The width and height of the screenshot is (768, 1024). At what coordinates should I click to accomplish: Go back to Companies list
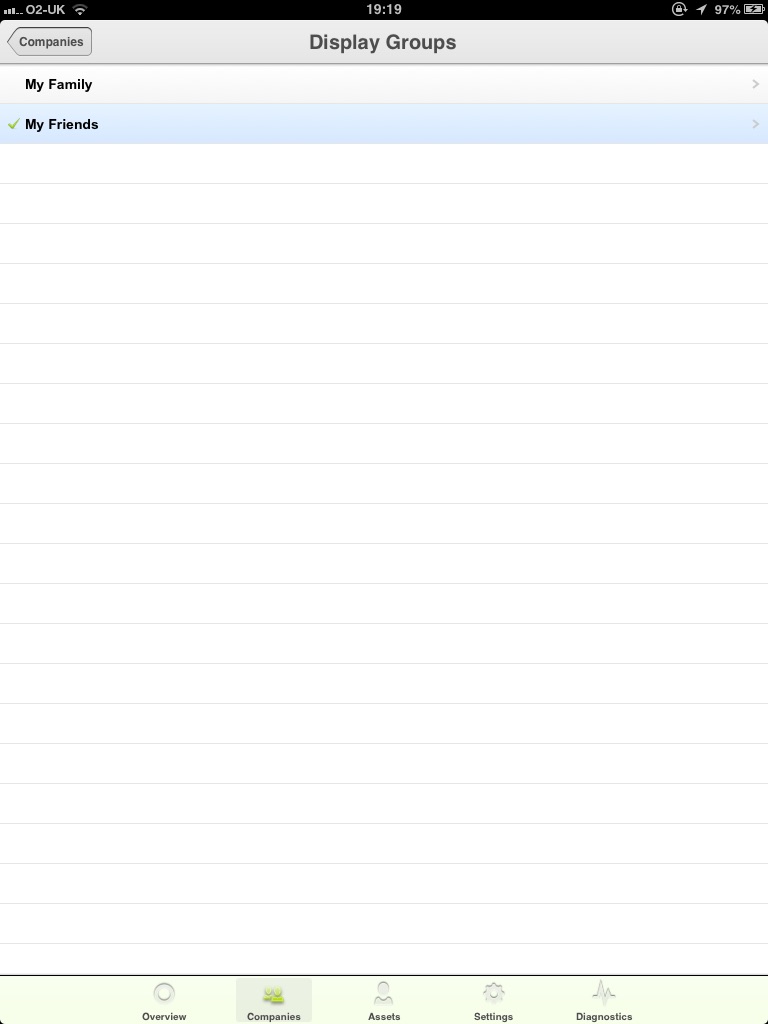(x=50, y=42)
